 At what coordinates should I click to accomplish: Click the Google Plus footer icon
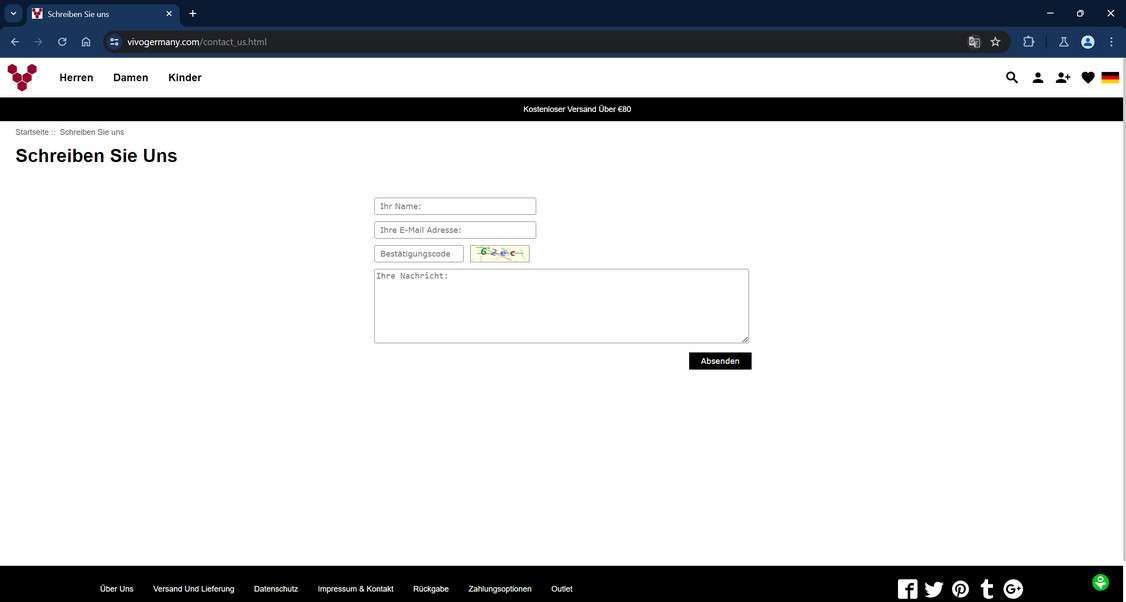click(x=1012, y=589)
